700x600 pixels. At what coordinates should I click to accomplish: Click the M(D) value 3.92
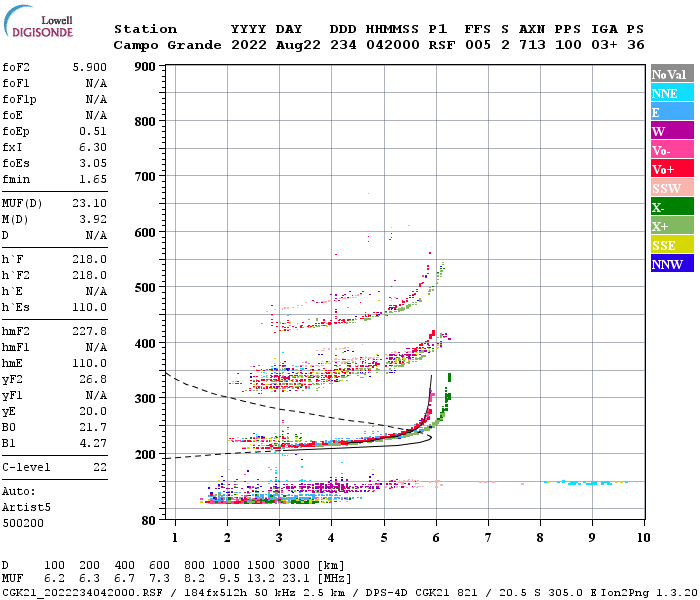[x=93, y=219]
